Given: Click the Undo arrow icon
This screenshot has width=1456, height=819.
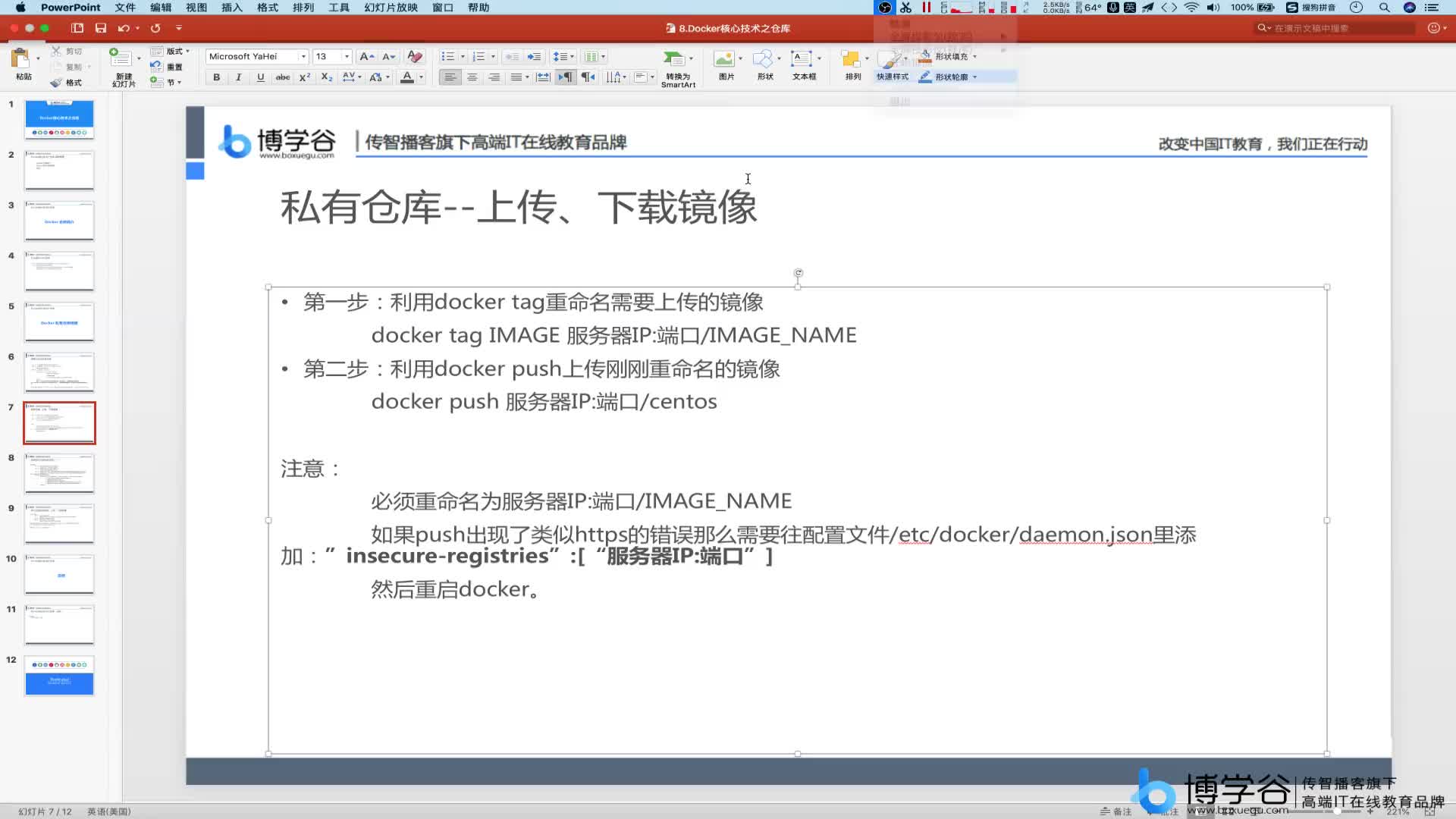Looking at the screenshot, I should coord(124,28).
